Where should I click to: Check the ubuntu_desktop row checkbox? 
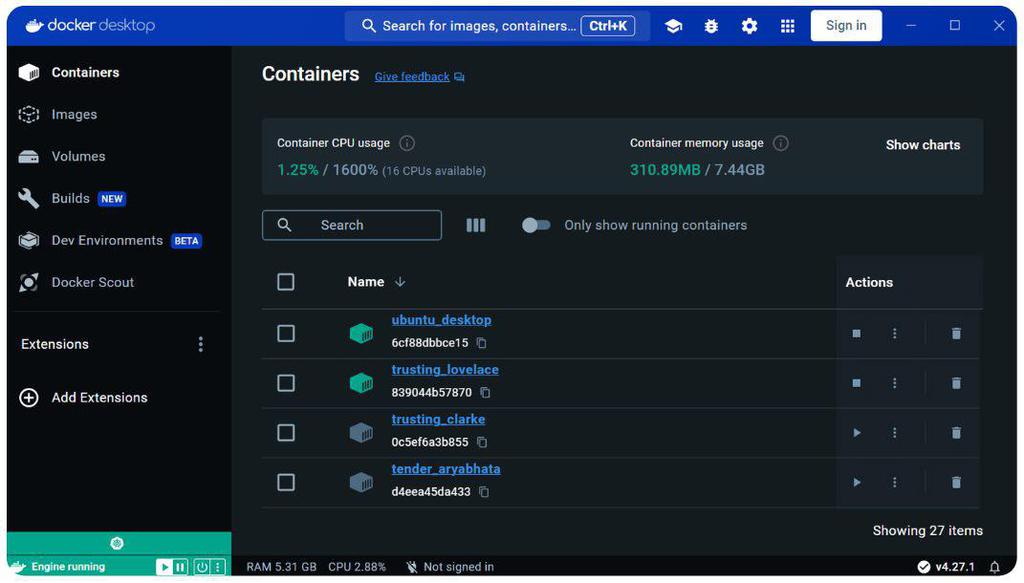(286, 333)
